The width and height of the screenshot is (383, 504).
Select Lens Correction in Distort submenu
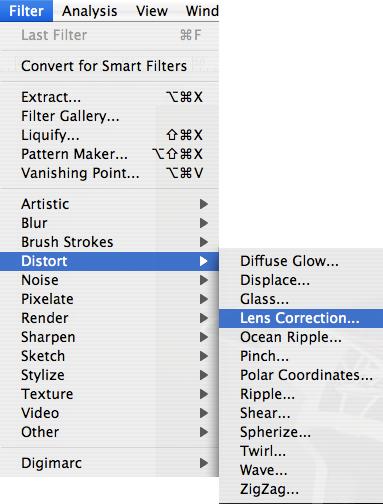pos(301,318)
